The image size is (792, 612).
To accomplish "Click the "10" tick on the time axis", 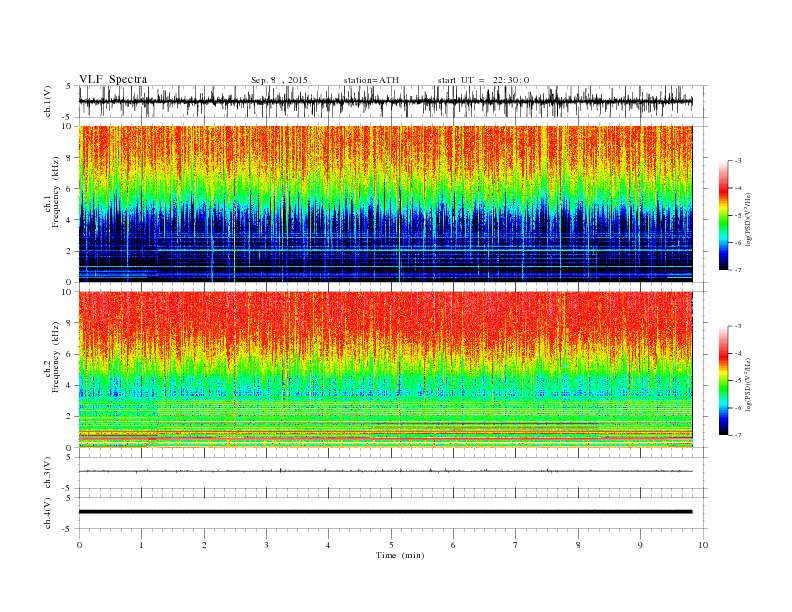I will tap(703, 545).
